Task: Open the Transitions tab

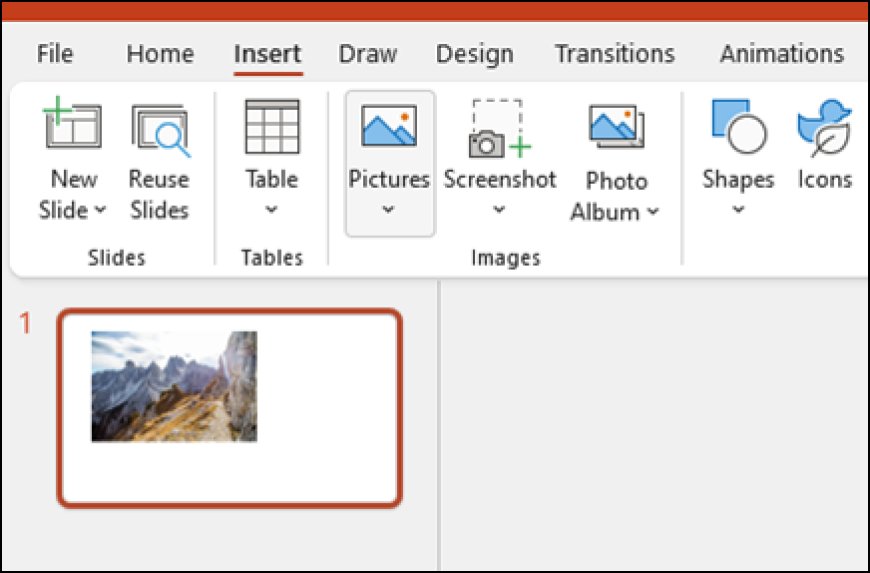Action: tap(615, 54)
